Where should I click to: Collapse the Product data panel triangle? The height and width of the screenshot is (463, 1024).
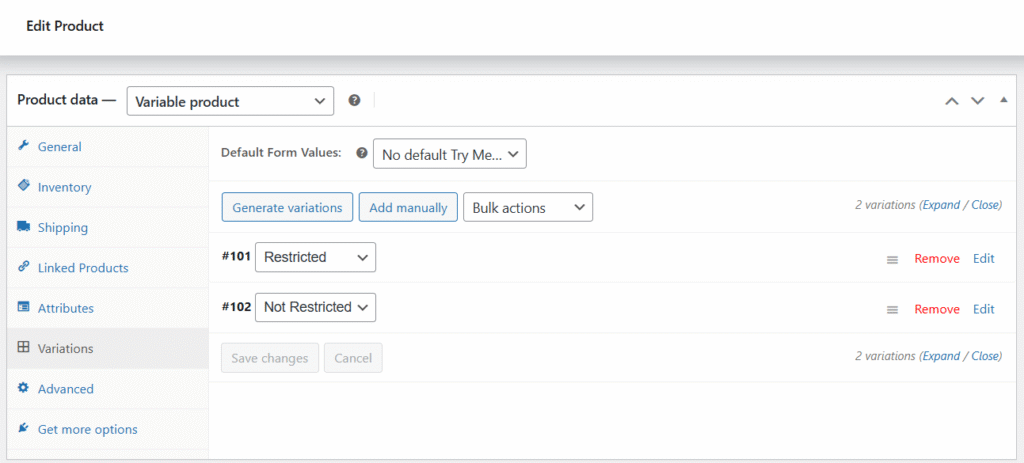pyautogui.click(x=1003, y=100)
